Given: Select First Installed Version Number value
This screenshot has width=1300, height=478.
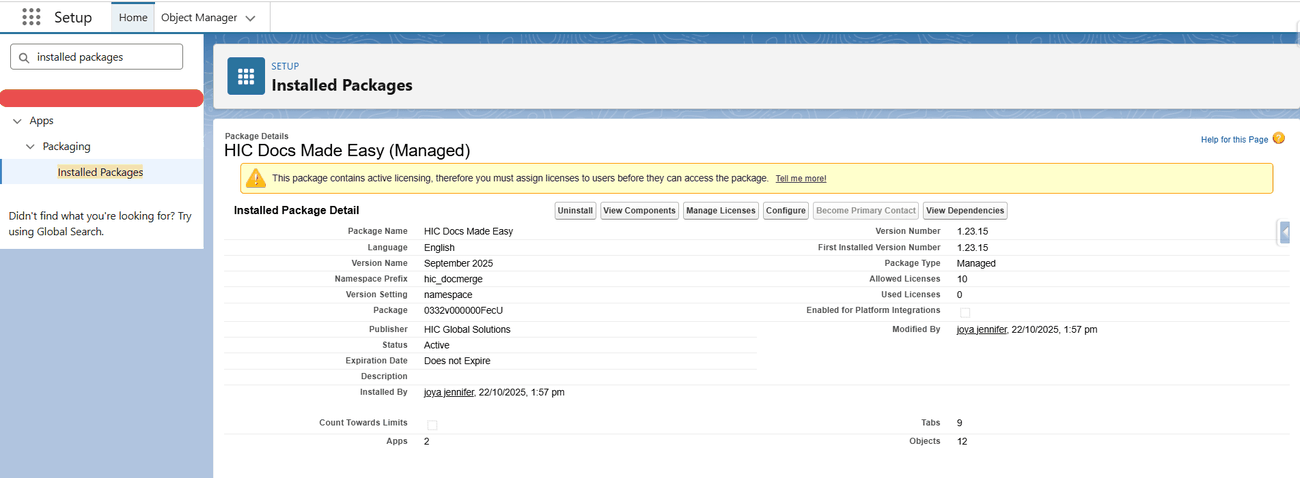Looking at the screenshot, I should [x=972, y=247].
